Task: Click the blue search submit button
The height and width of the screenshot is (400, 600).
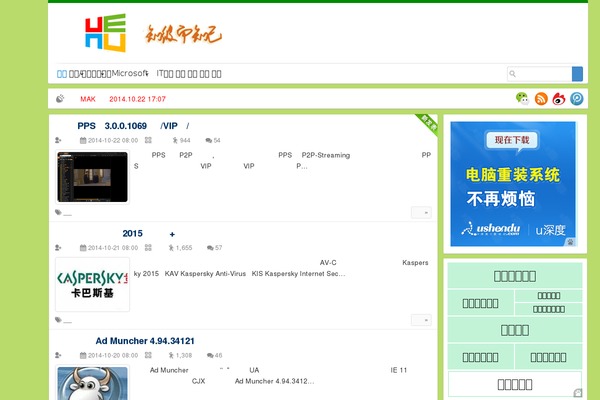Action: pos(577,74)
